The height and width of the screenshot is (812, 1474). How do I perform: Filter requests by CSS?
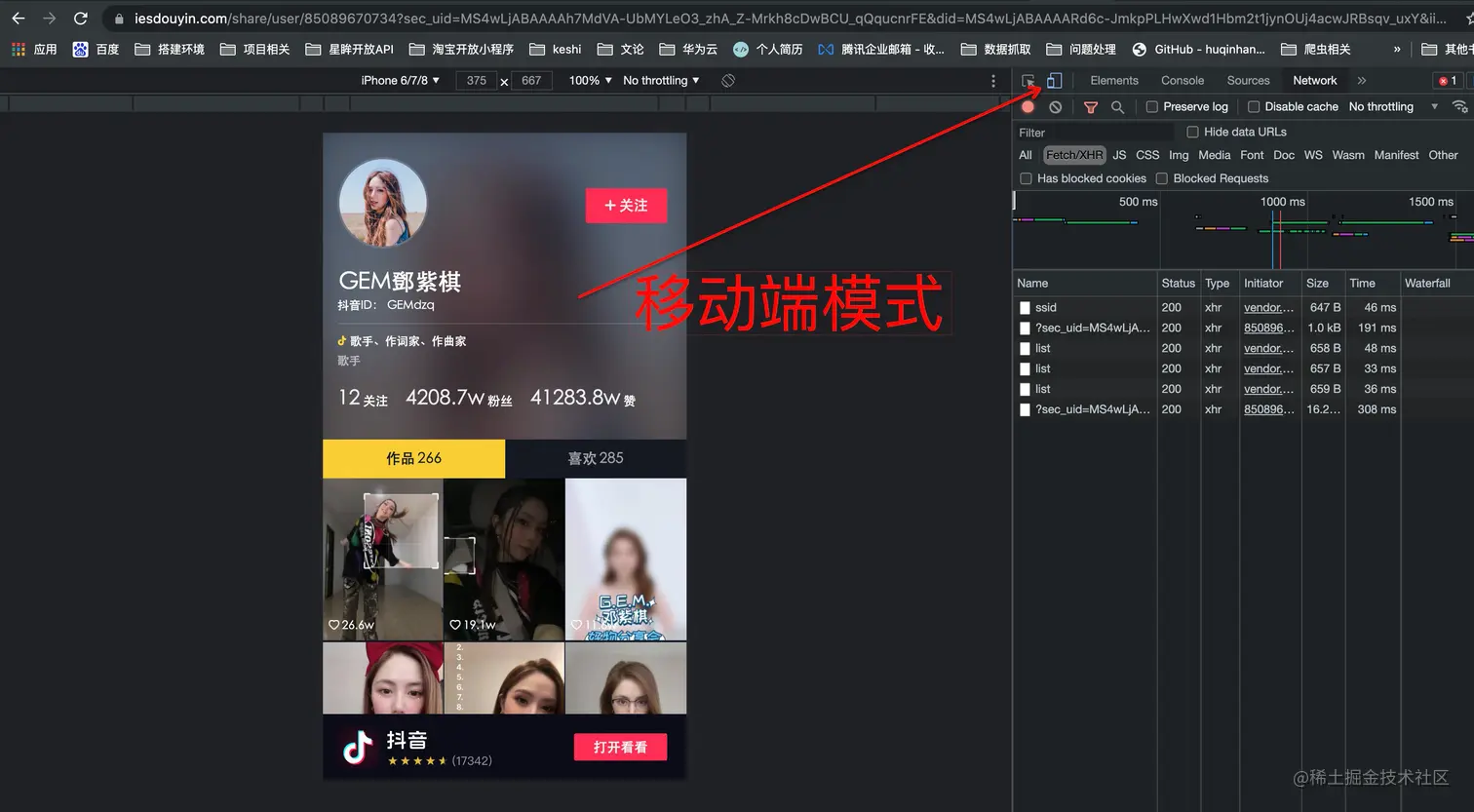click(x=1147, y=155)
